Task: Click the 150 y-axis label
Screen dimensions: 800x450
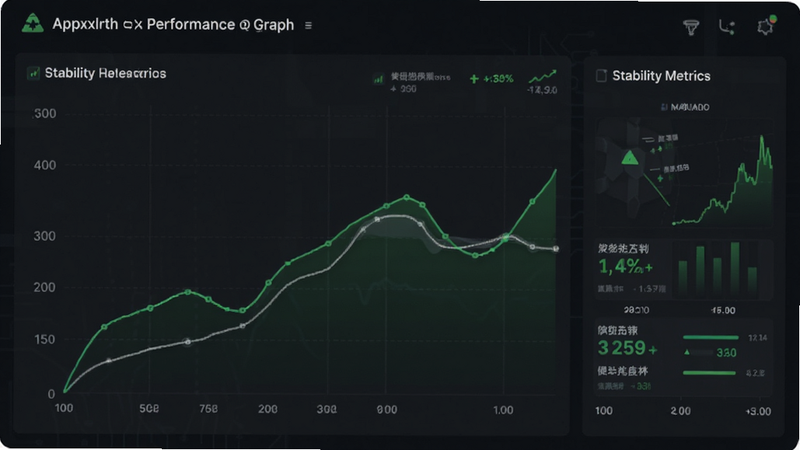Action: 44,339
